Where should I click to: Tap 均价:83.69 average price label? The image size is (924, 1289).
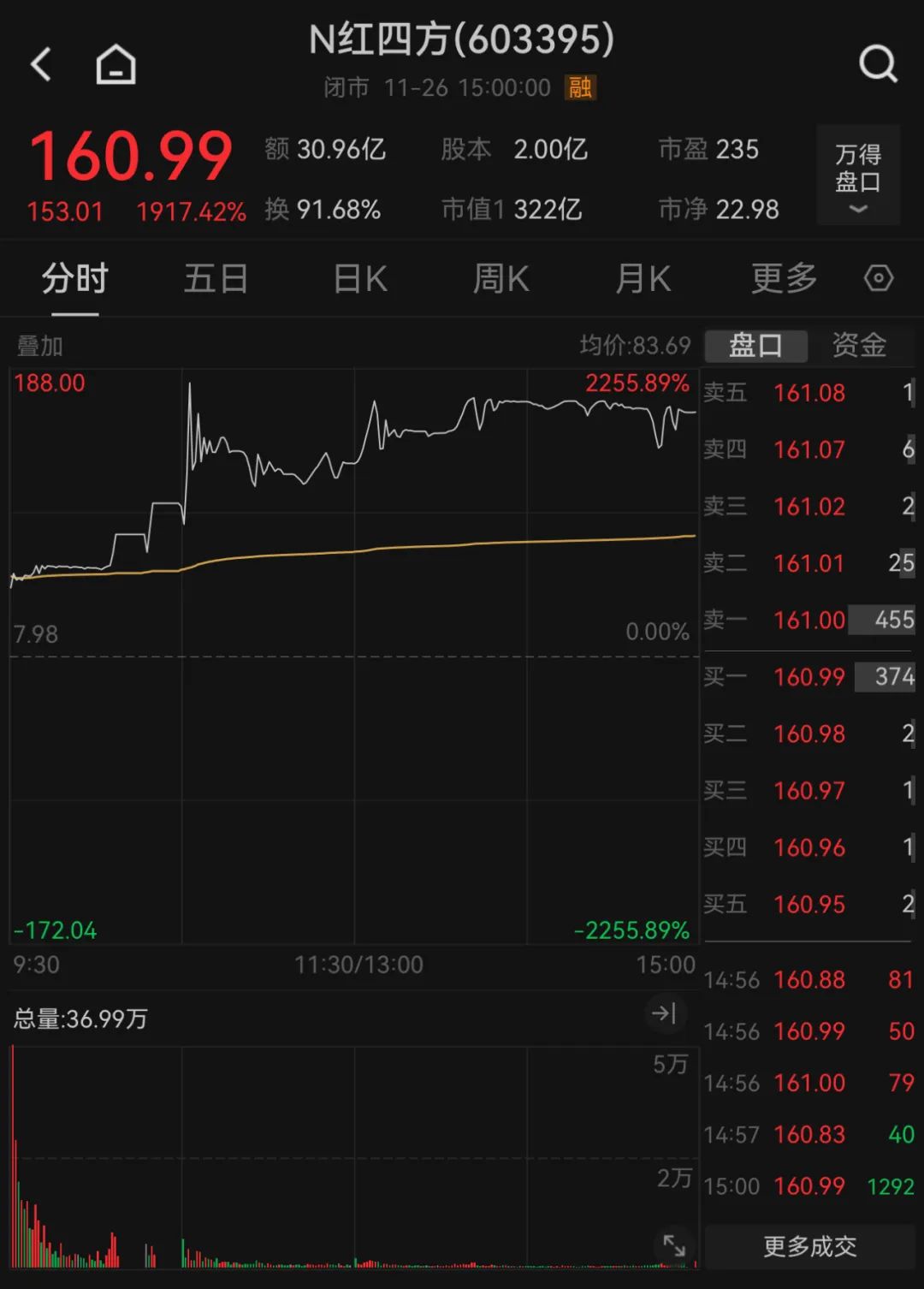(635, 346)
